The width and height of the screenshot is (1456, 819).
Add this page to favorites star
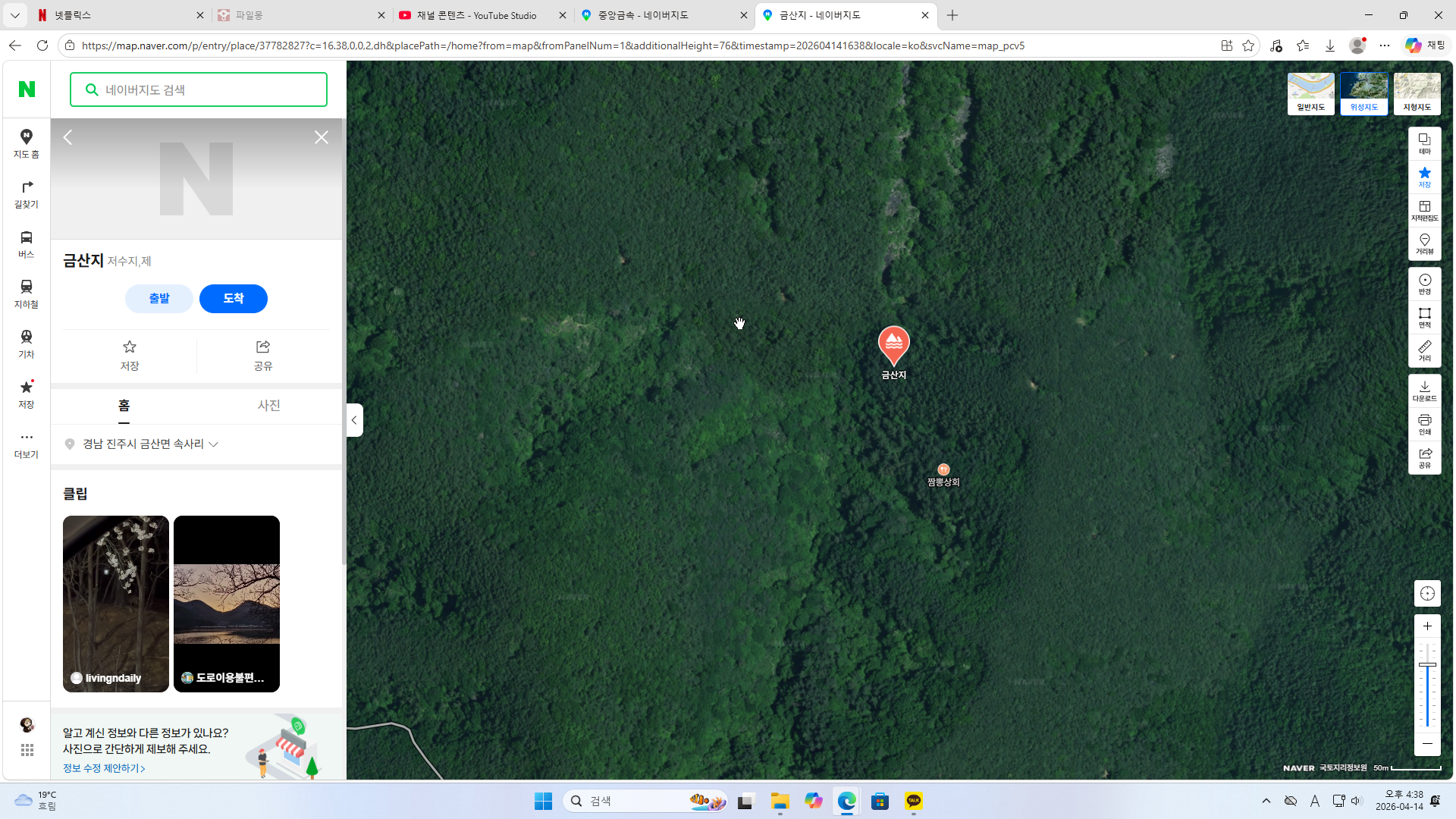pos(1248,45)
